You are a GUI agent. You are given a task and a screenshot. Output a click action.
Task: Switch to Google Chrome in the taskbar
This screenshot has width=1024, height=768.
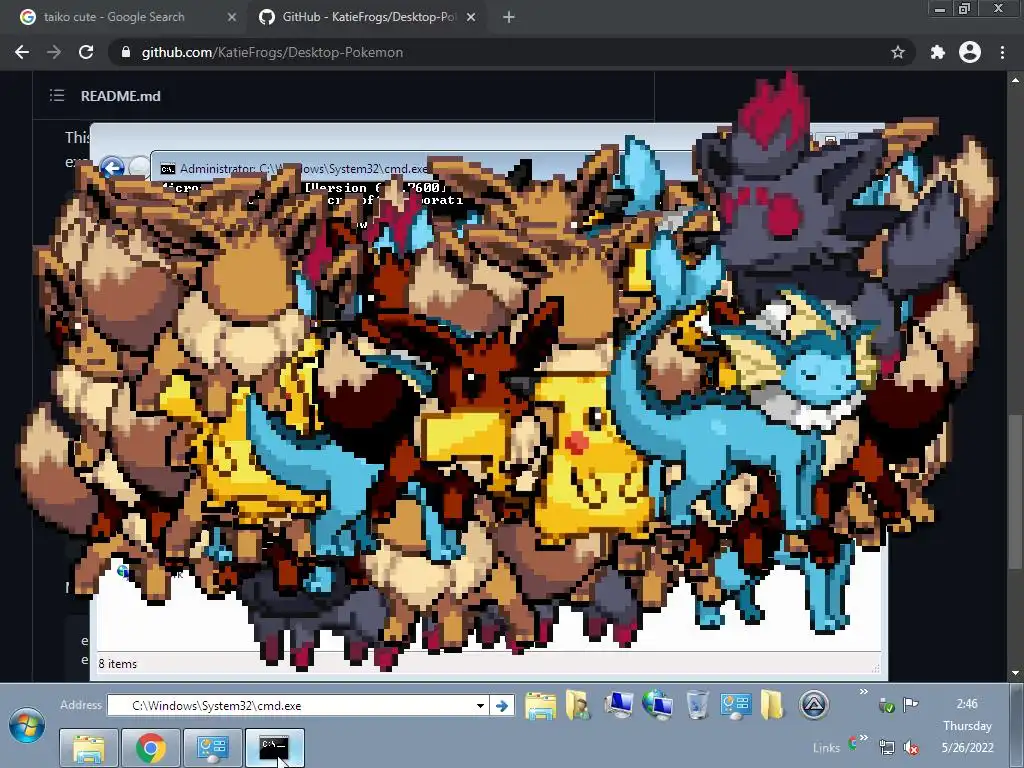click(x=151, y=748)
